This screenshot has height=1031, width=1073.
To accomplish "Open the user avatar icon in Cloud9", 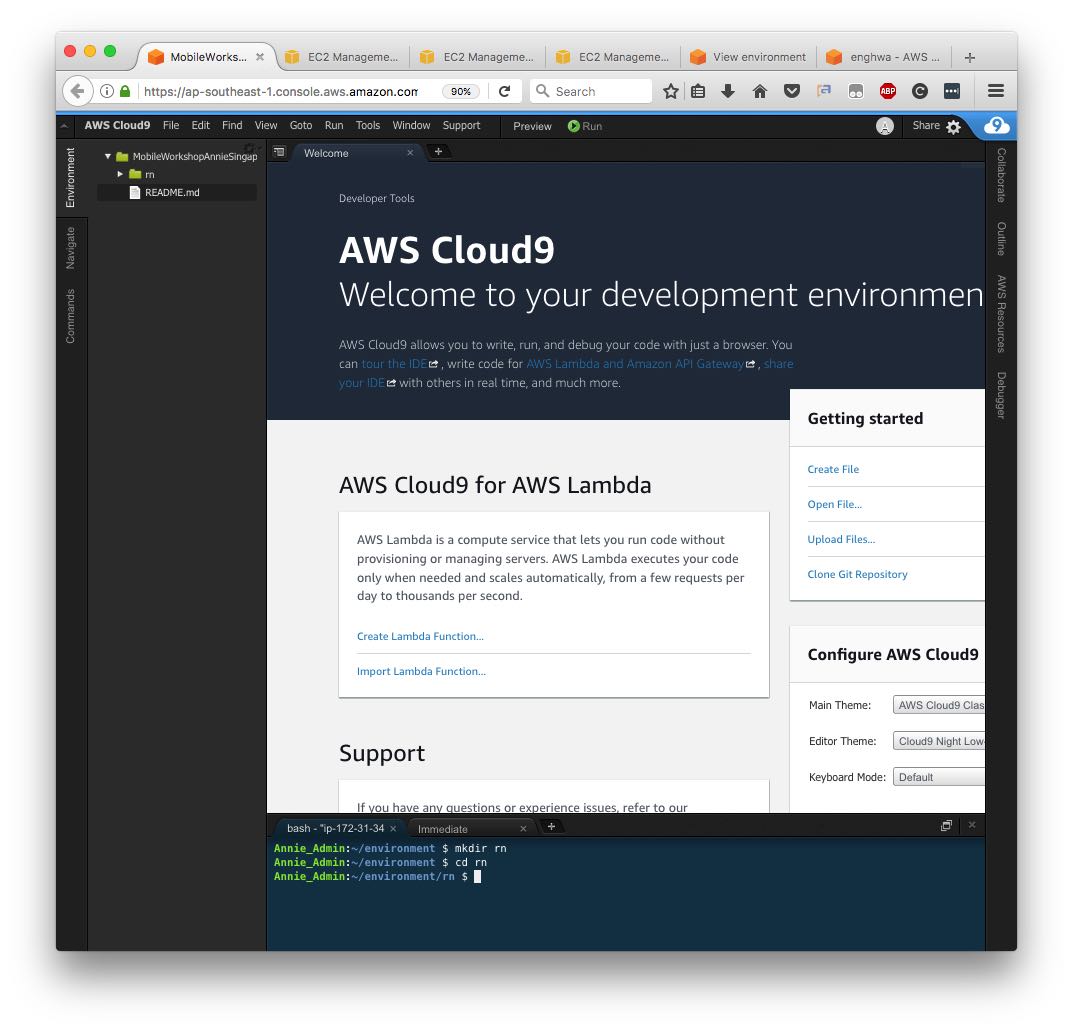I will coord(885,126).
